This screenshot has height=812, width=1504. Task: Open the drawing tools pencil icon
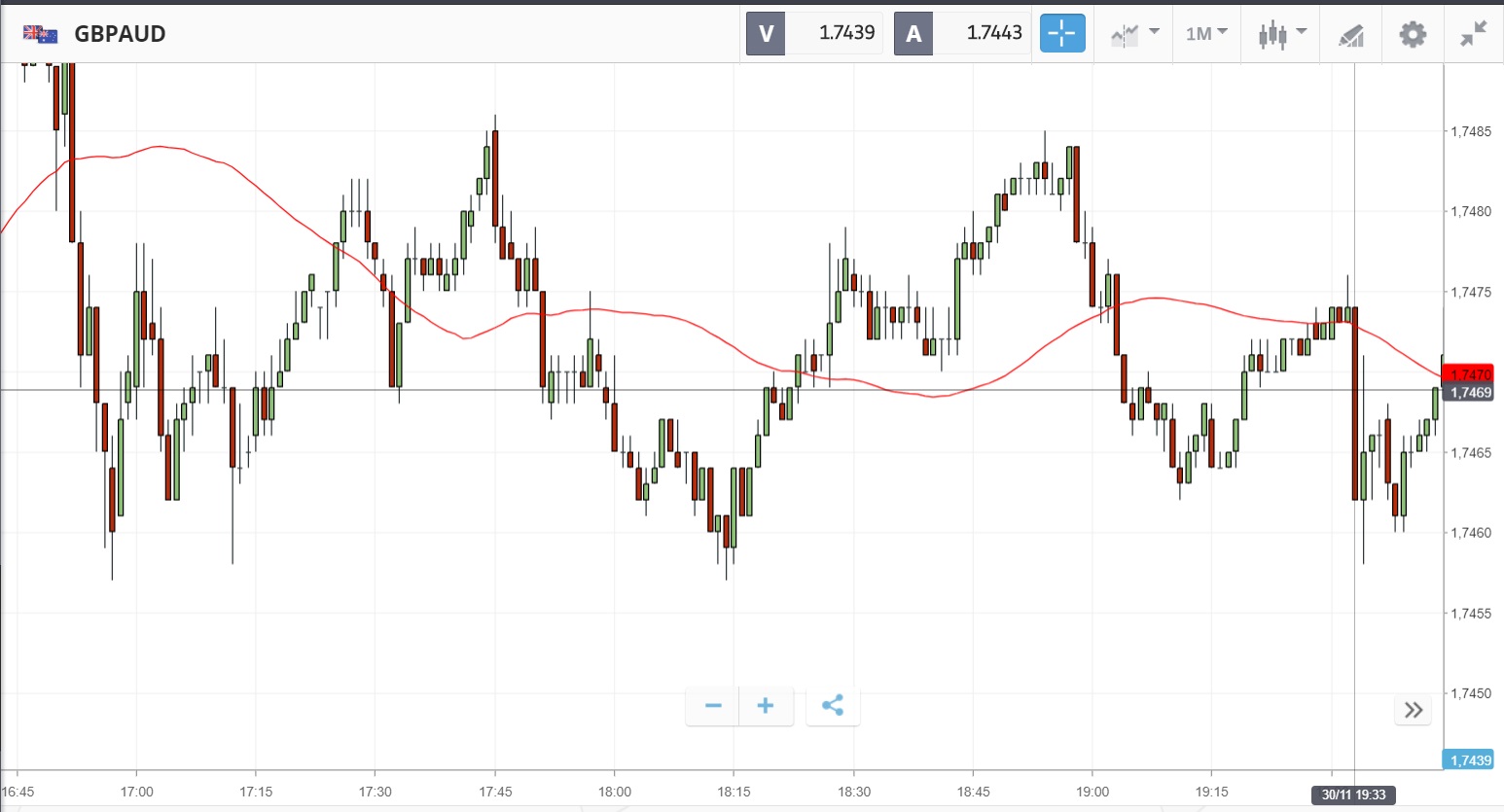pos(1350,35)
